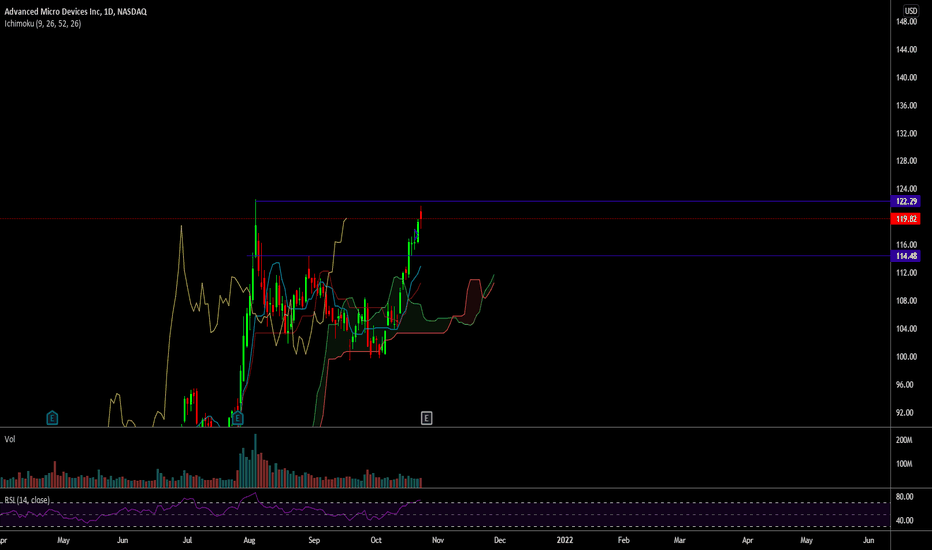Select the Ichimoku (9, 26, 52, 26) indicator label

(43, 24)
